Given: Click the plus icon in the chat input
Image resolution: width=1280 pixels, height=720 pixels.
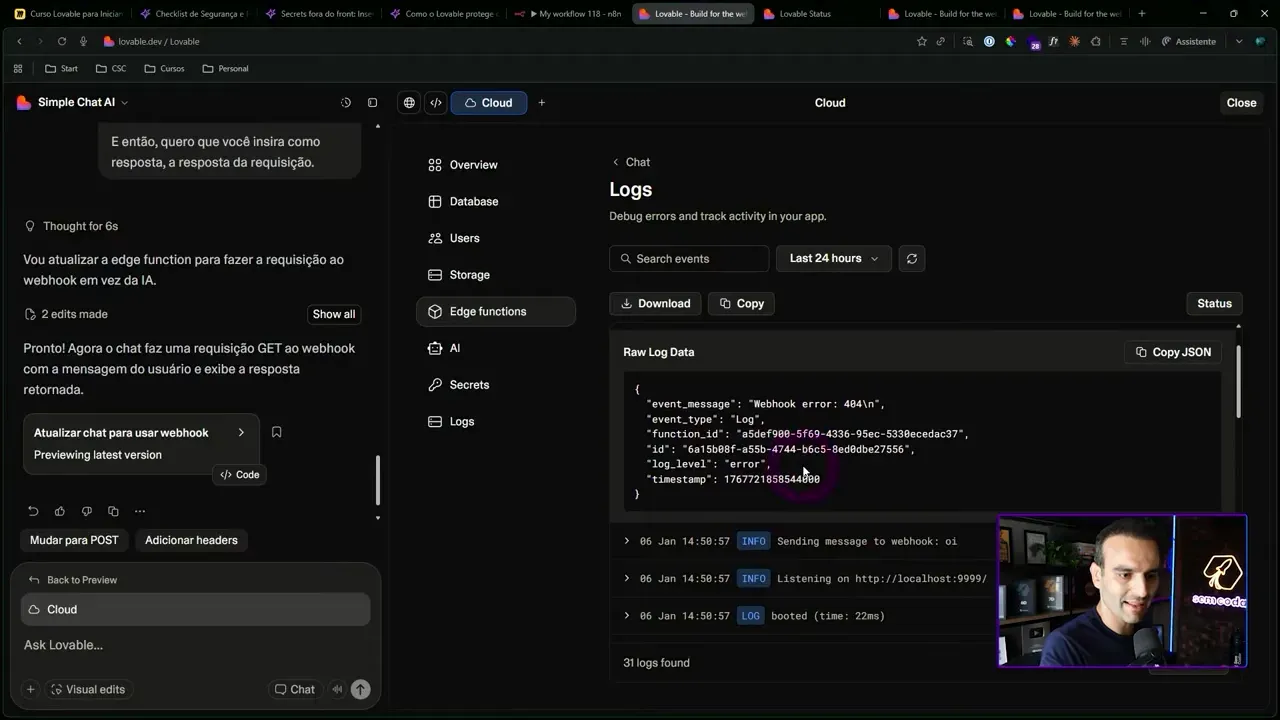Looking at the screenshot, I should pos(30,689).
